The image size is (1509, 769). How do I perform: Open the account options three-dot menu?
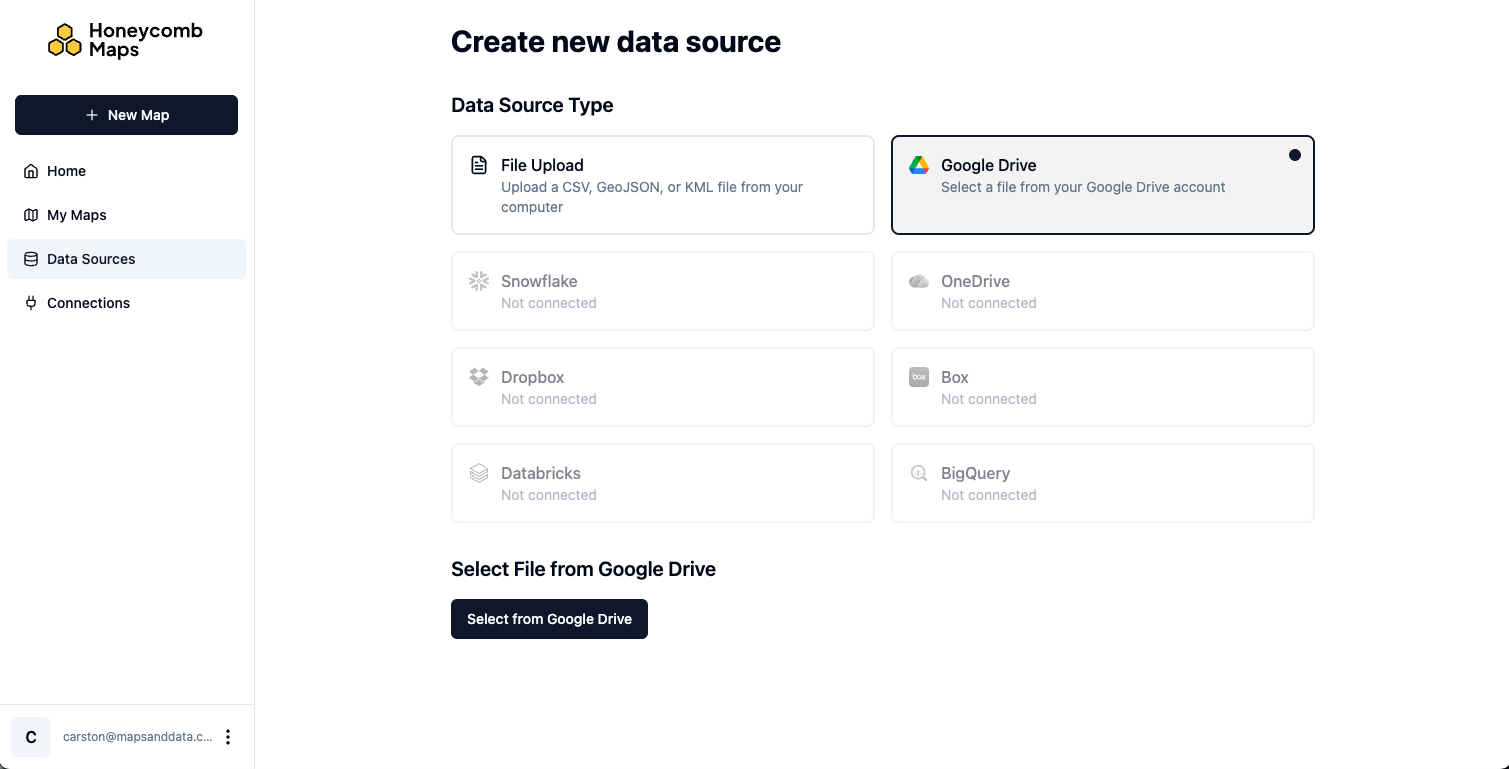coord(228,736)
